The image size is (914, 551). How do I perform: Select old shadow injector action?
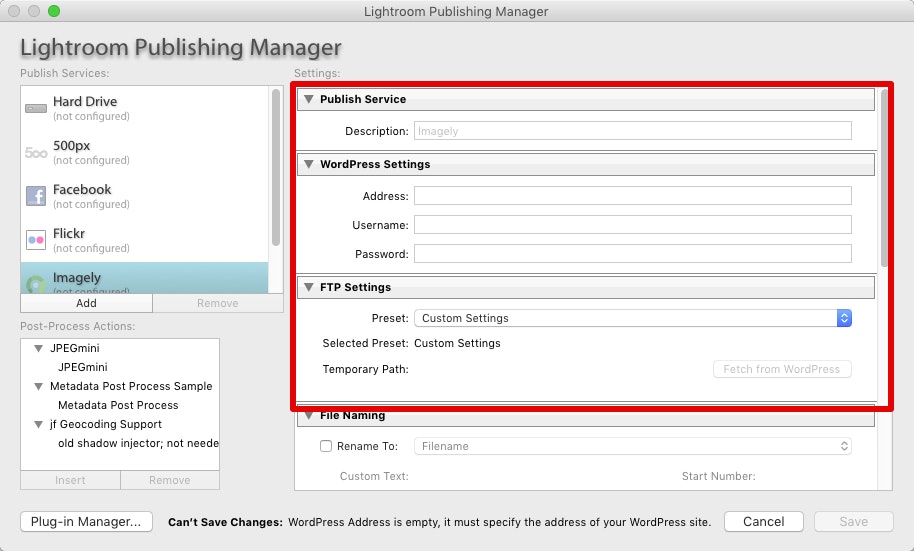coord(138,443)
